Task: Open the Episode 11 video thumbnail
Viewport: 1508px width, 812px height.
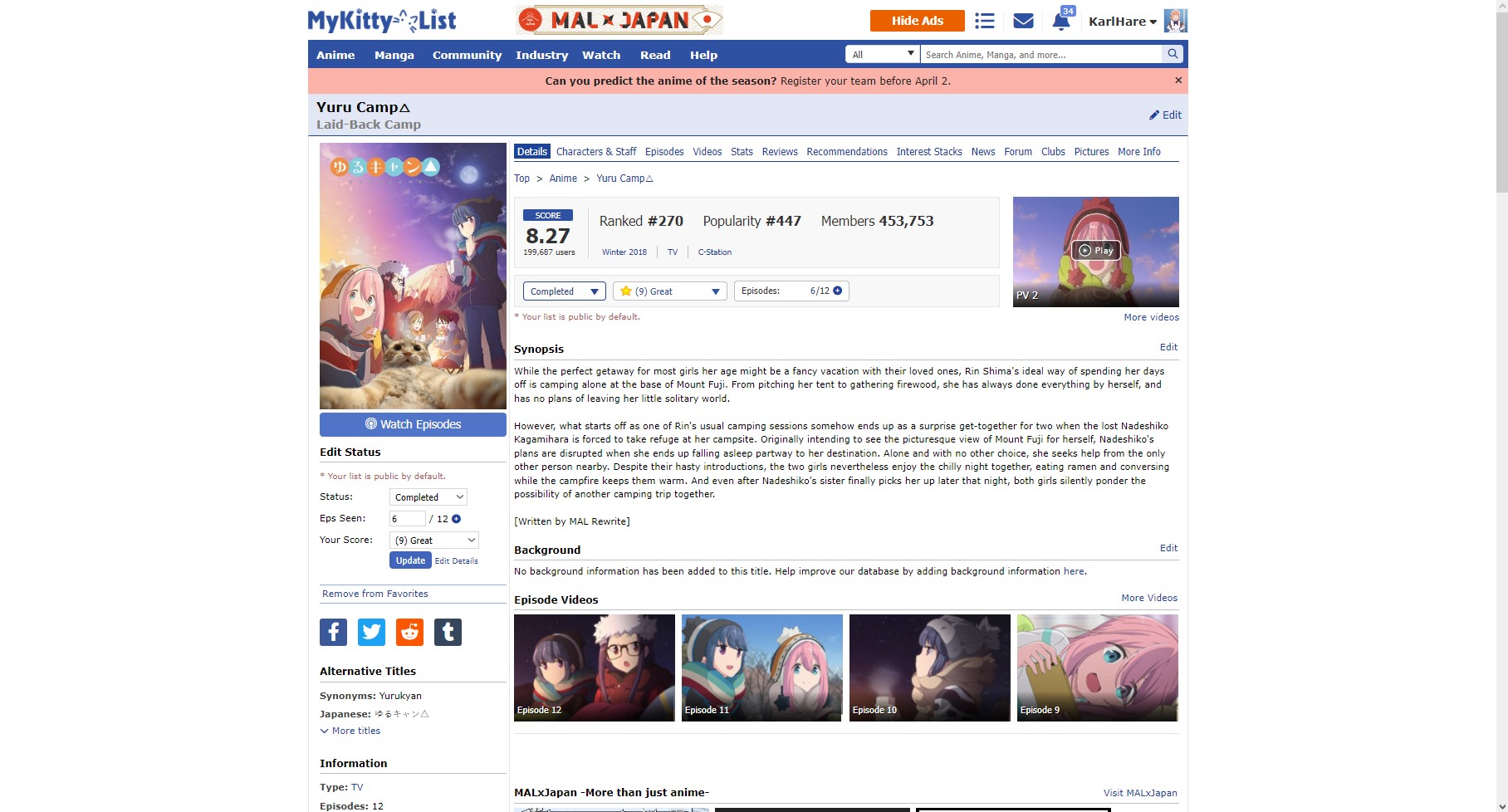Action: coord(762,668)
